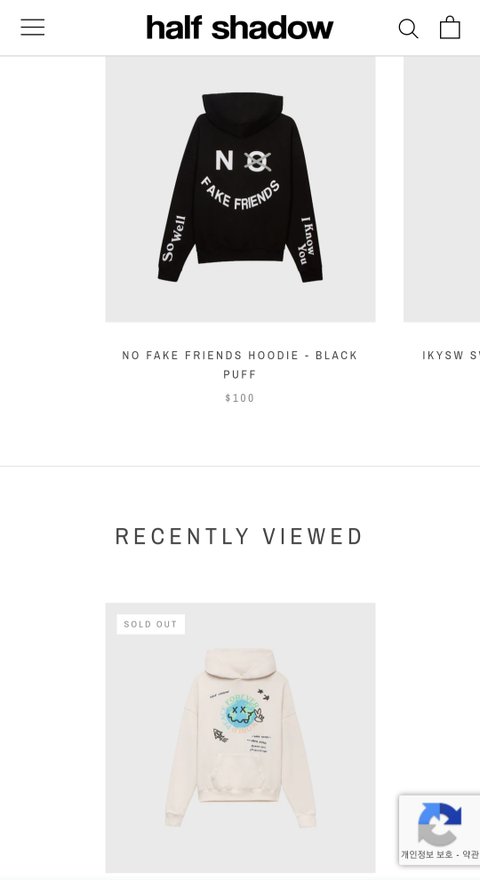This screenshot has height=880, width=480.
Task: Select the partially visible product image beside black hoodie
Action: [442, 189]
